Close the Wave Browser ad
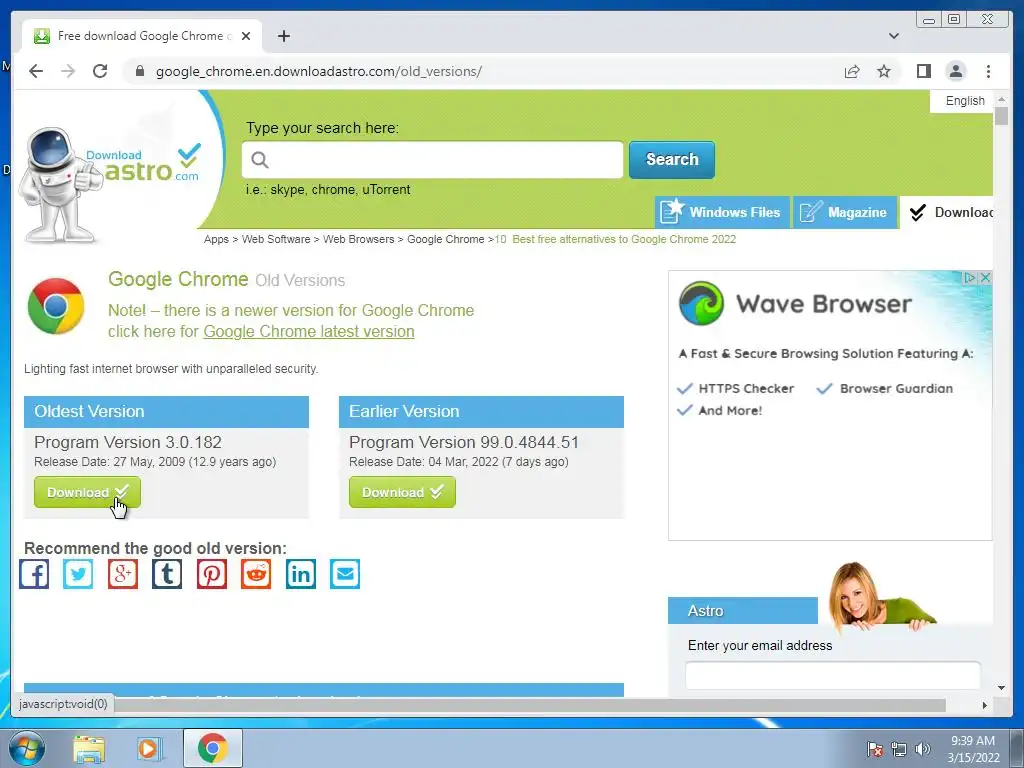Viewport: 1024px width, 768px height. [x=985, y=278]
